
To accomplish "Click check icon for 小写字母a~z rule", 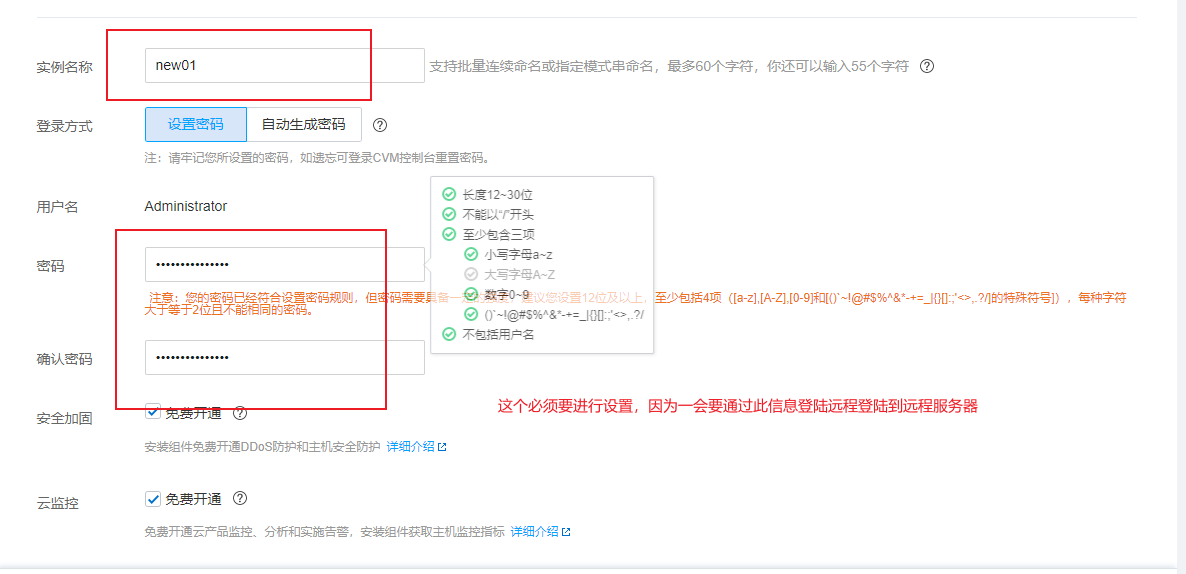I will pyautogui.click(x=470, y=254).
